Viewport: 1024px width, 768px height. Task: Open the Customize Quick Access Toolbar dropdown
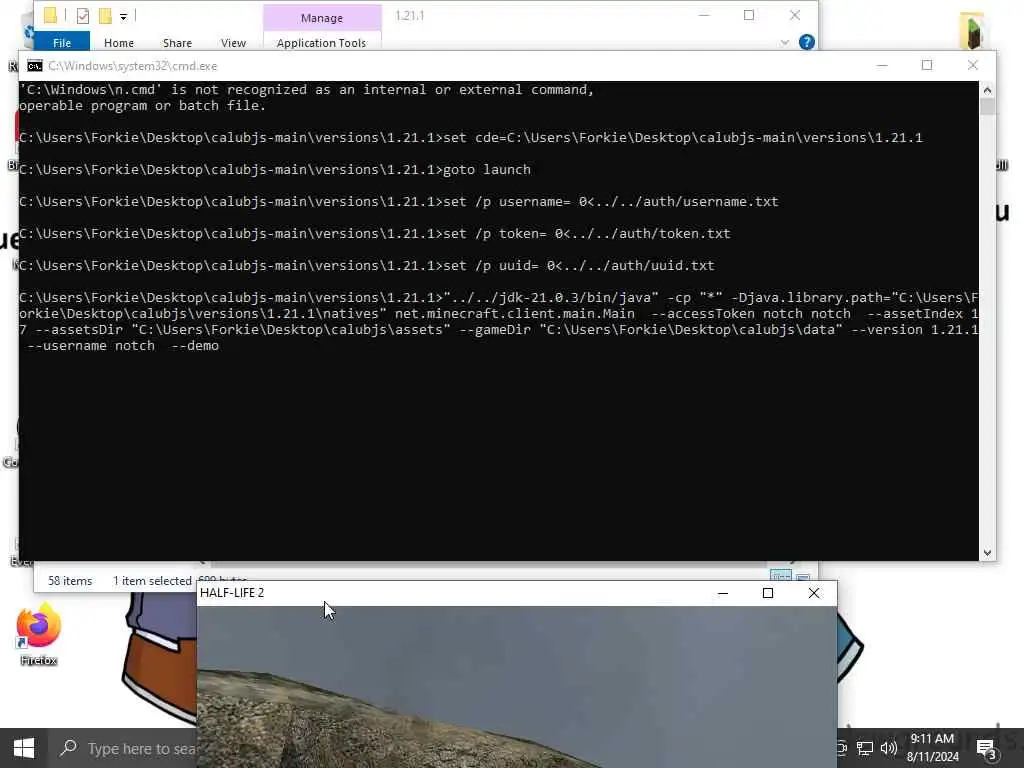pyautogui.click(x=123, y=16)
